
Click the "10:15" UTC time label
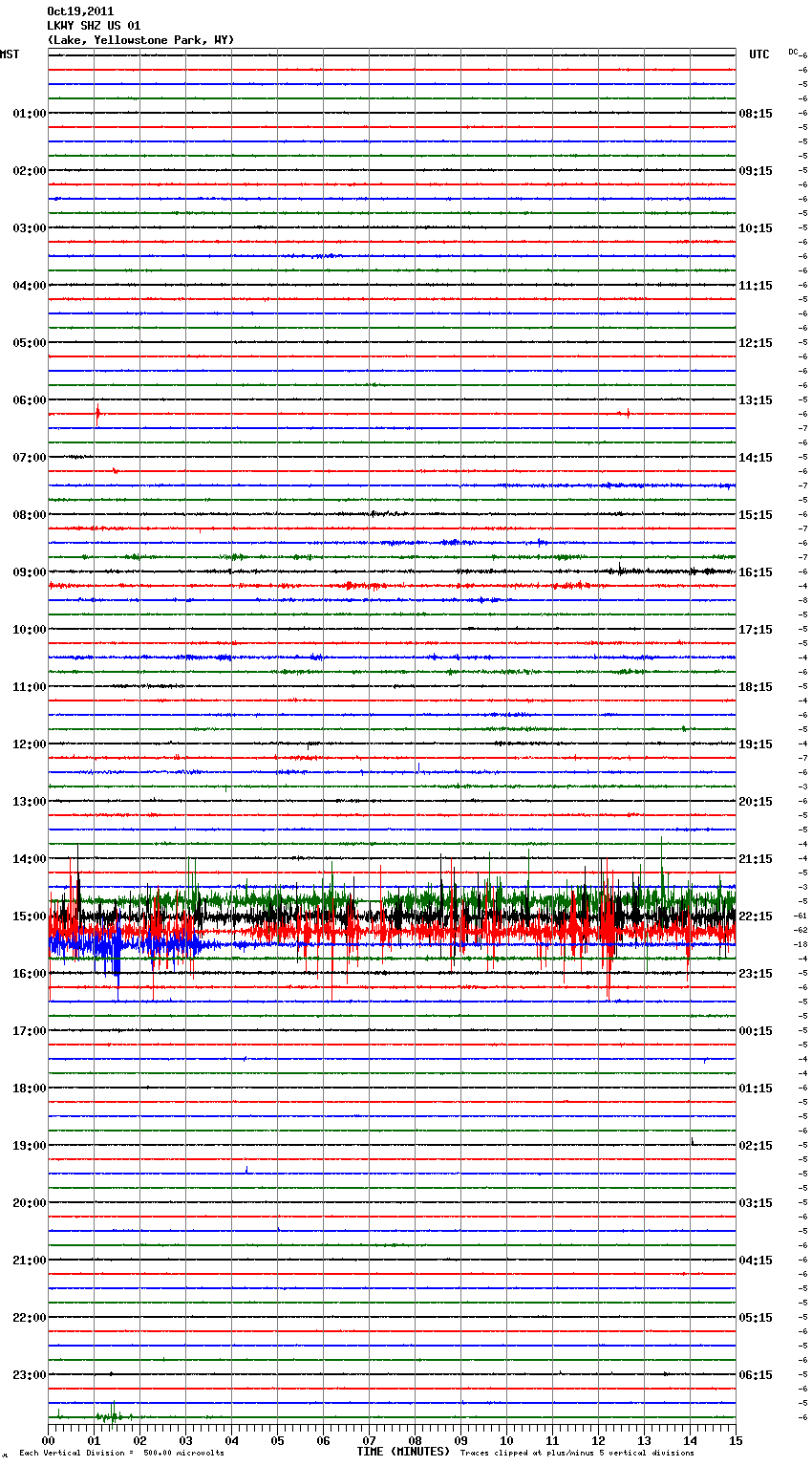pyautogui.click(x=756, y=228)
